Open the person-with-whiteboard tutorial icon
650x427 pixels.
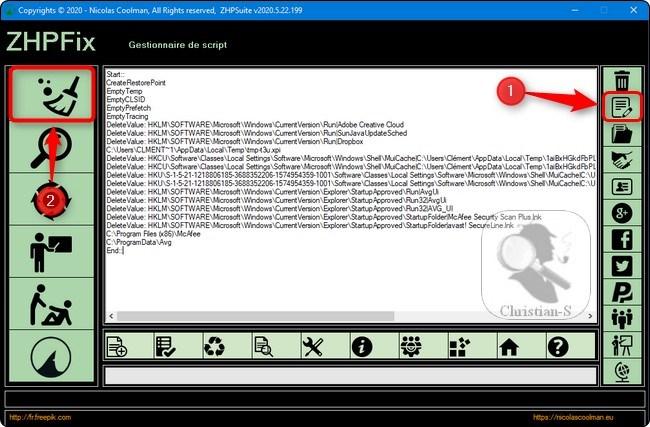click(x=51, y=252)
